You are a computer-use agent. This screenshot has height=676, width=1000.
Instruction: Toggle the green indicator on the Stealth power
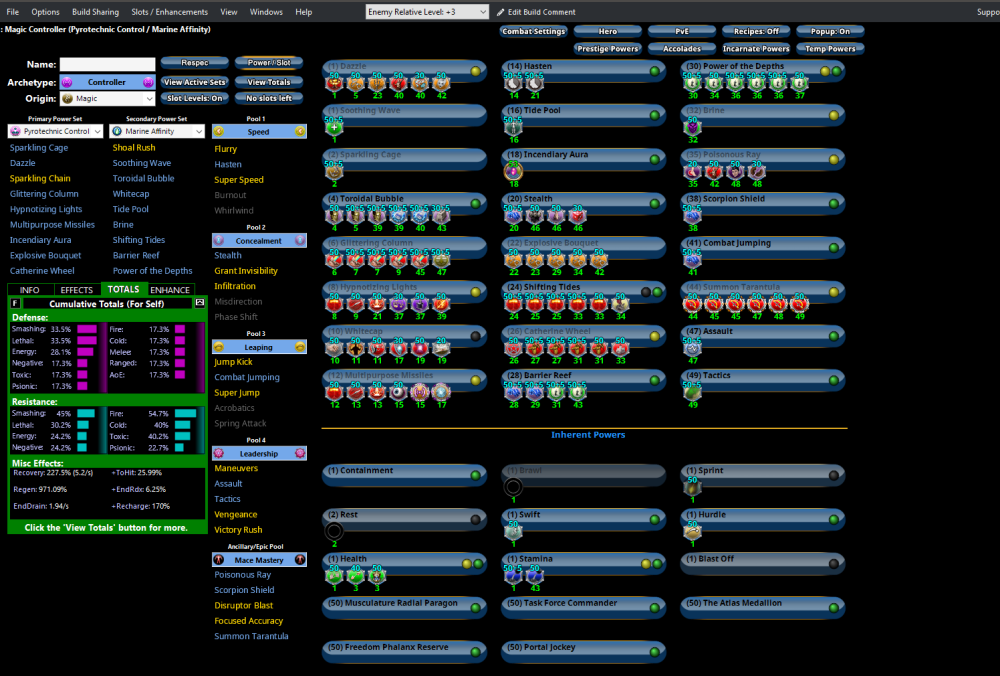[x=654, y=204]
